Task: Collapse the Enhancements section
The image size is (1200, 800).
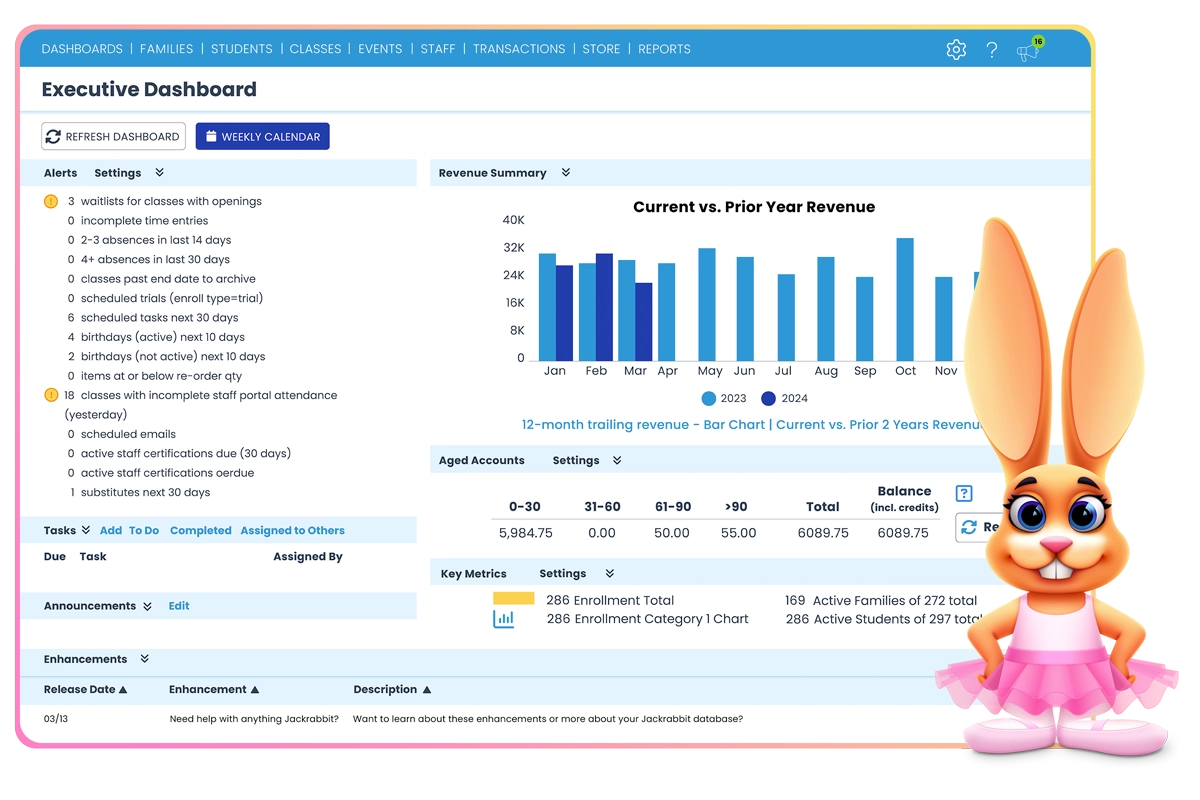Action: (146, 659)
